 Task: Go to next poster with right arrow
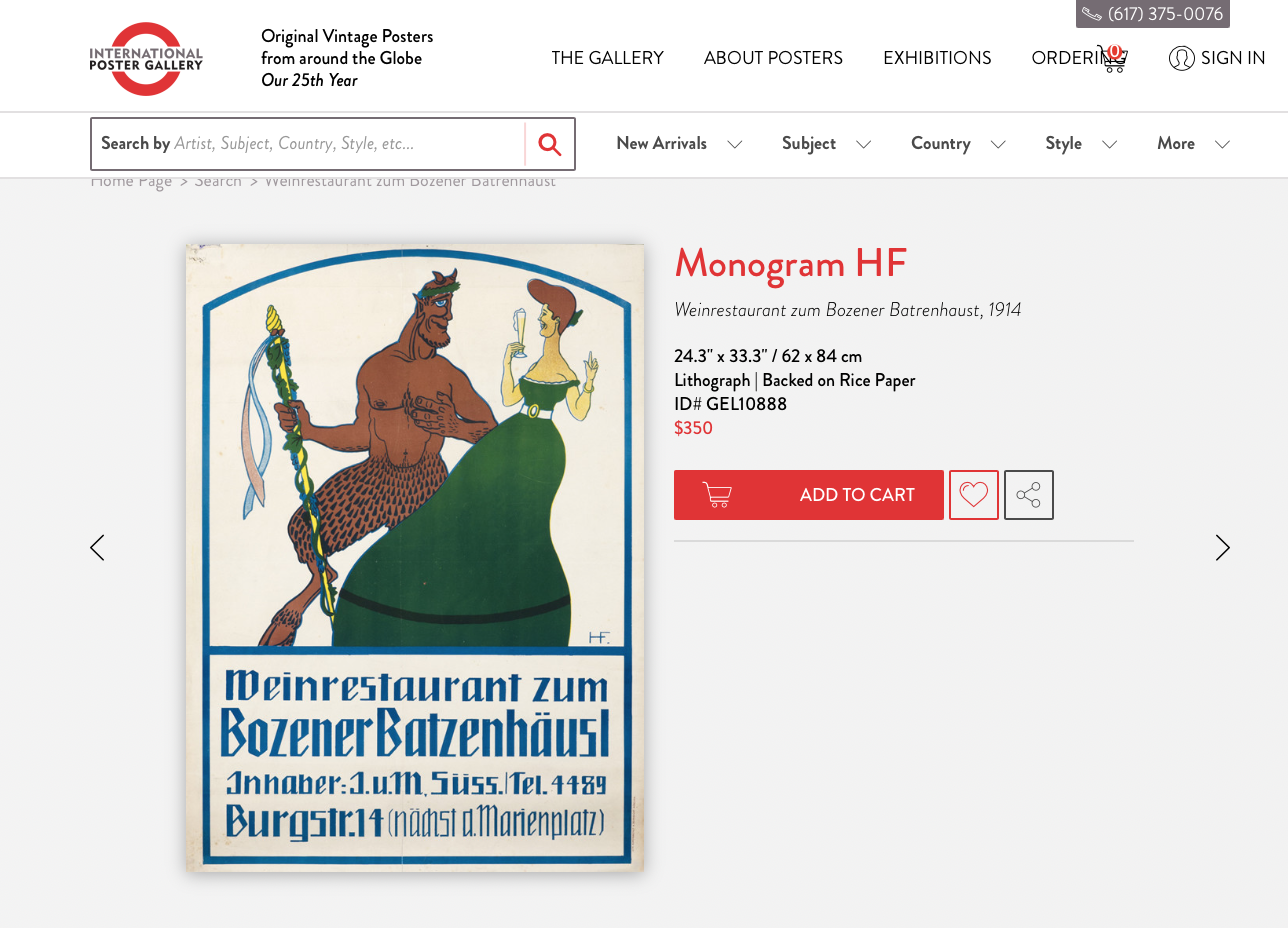(1222, 548)
